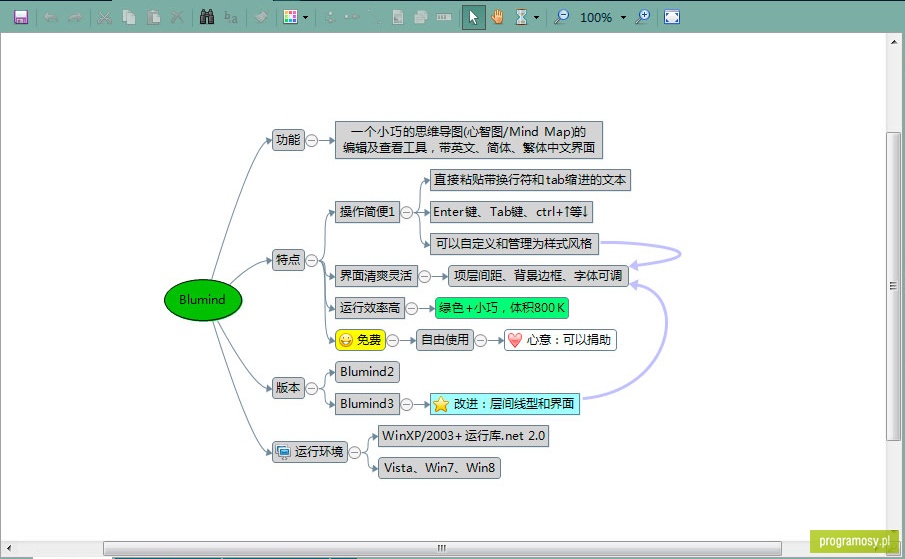Click the Undo arrow icon
Screen dimensions: 905x559
coord(51,17)
